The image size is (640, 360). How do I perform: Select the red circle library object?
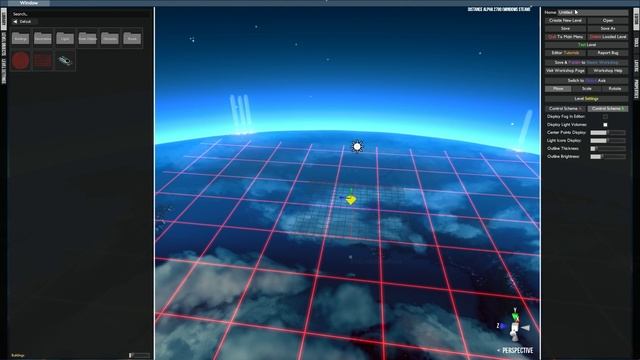(20, 60)
